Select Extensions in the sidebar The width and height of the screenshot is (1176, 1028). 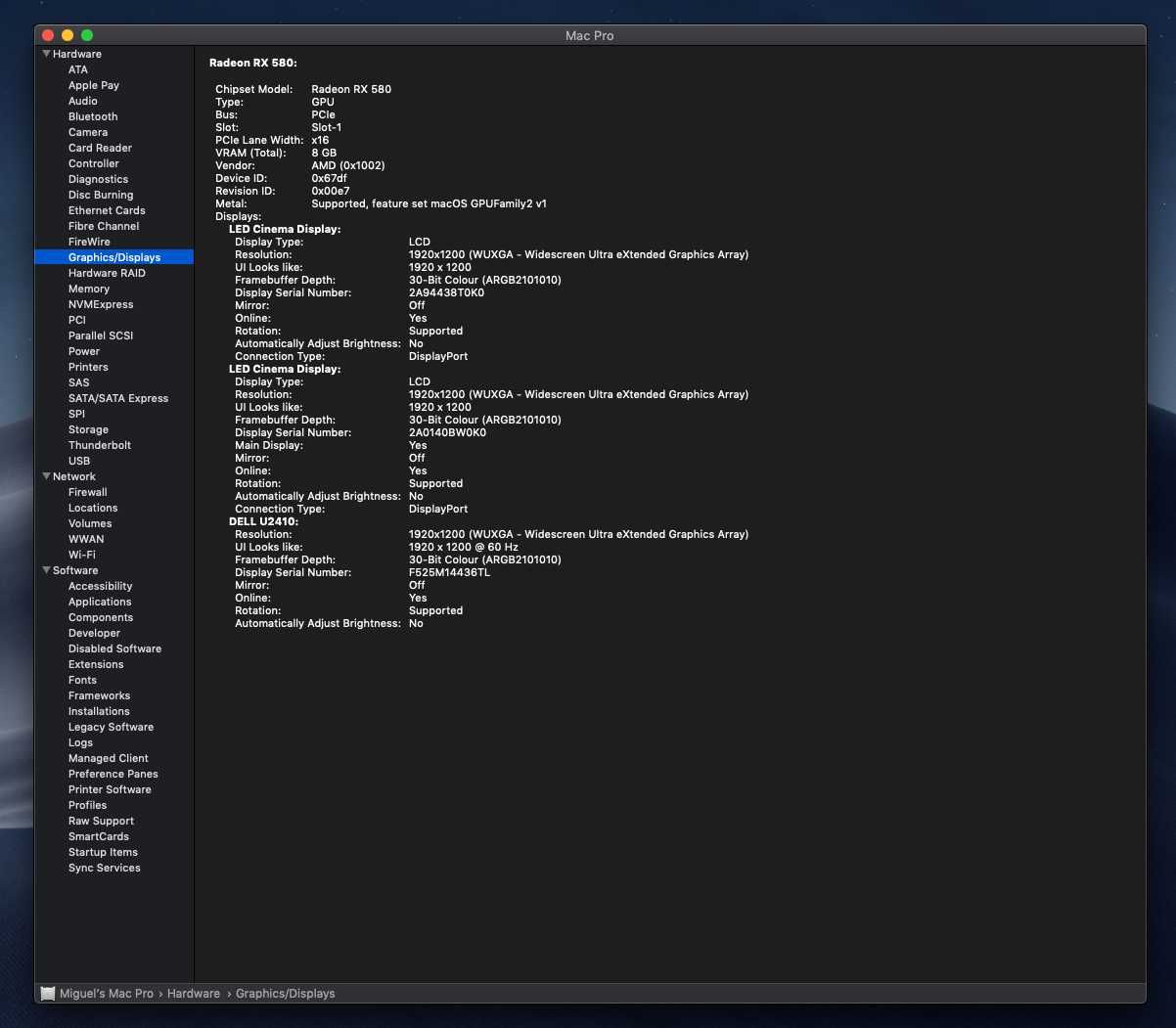coord(96,664)
